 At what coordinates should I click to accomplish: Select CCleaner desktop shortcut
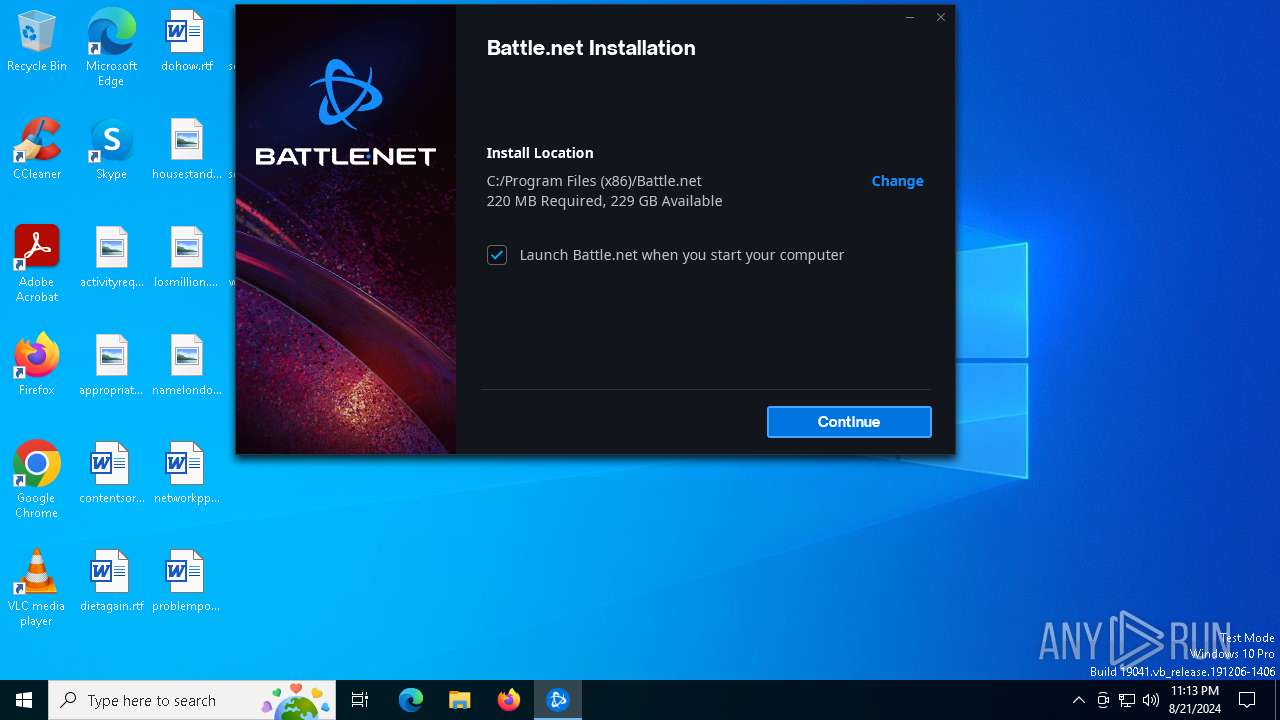pyautogui.click(x=37, y=150)
